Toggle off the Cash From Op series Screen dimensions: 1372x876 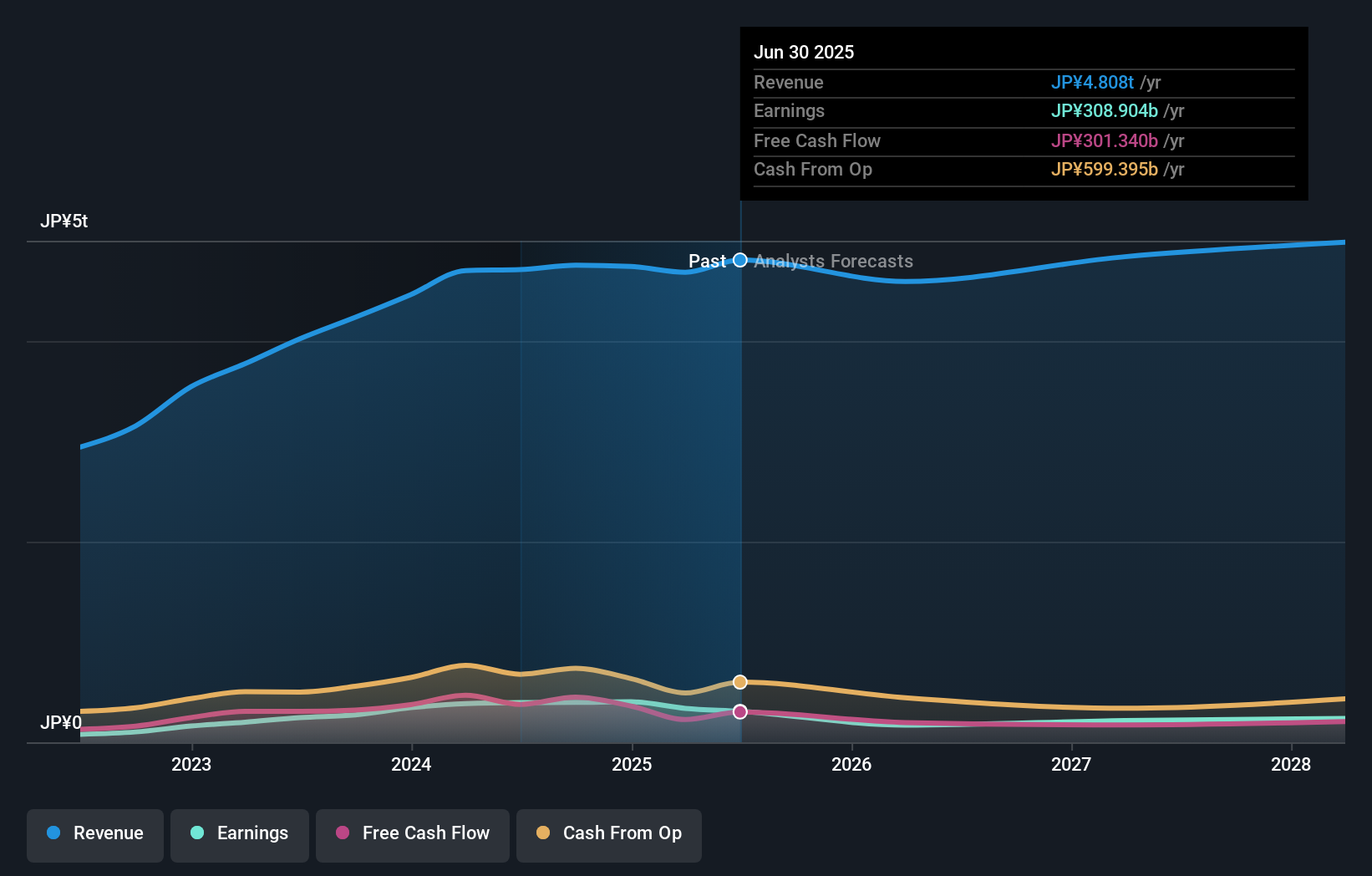(x=609, y=833)
